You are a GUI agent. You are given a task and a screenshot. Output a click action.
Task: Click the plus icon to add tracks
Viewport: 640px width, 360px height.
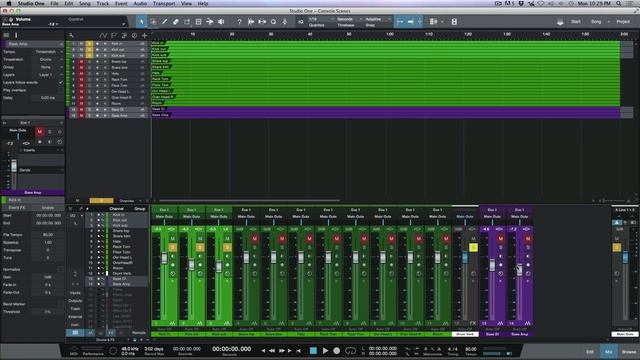[144, 36]
